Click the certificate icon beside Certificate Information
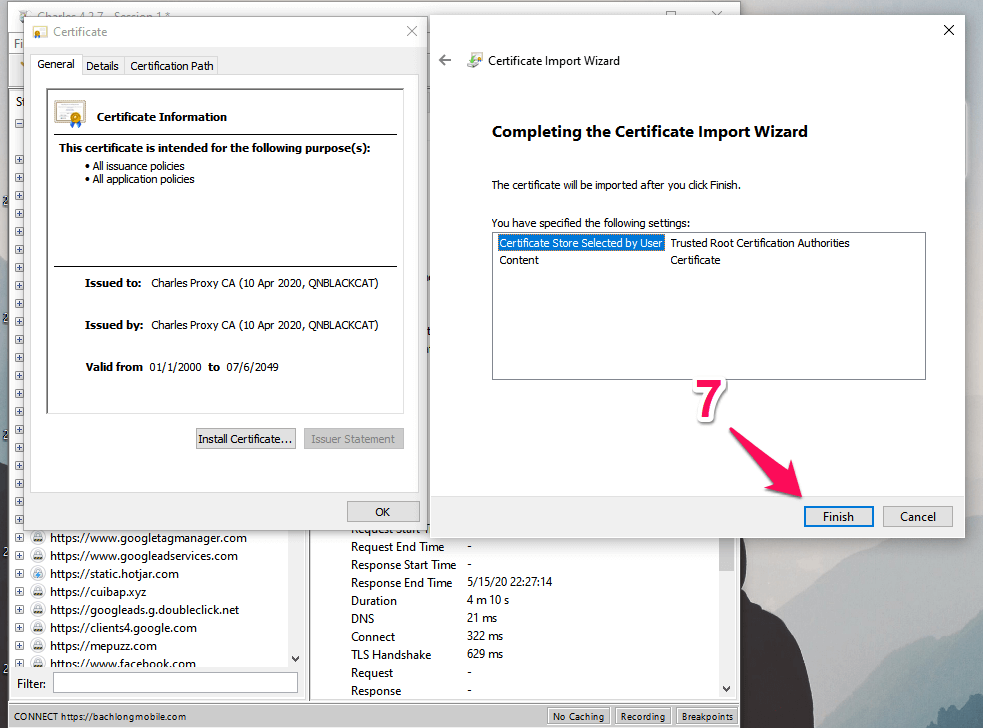 coord(70,115)
